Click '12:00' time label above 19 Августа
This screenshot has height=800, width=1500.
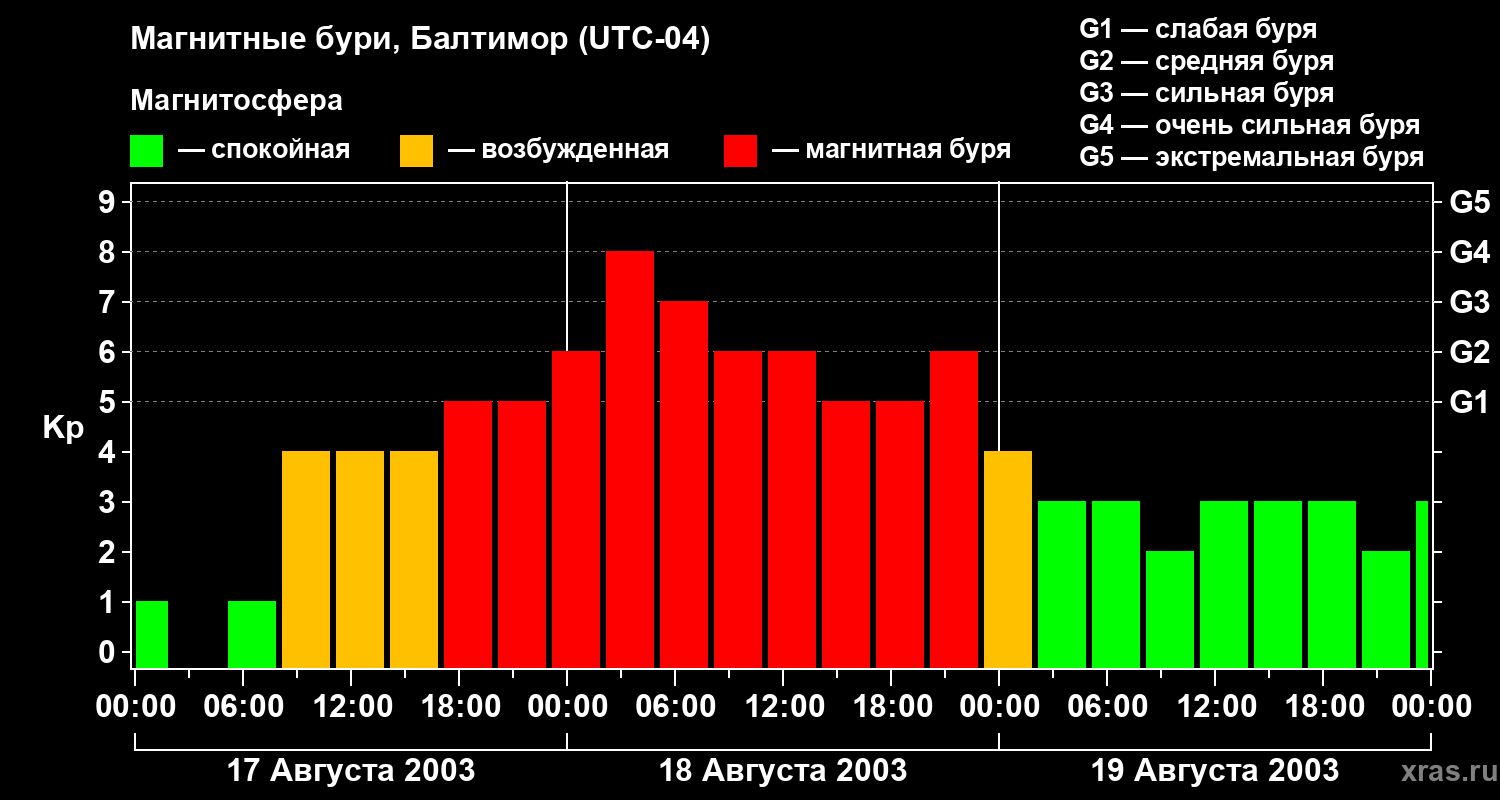tap(1215, 707)
